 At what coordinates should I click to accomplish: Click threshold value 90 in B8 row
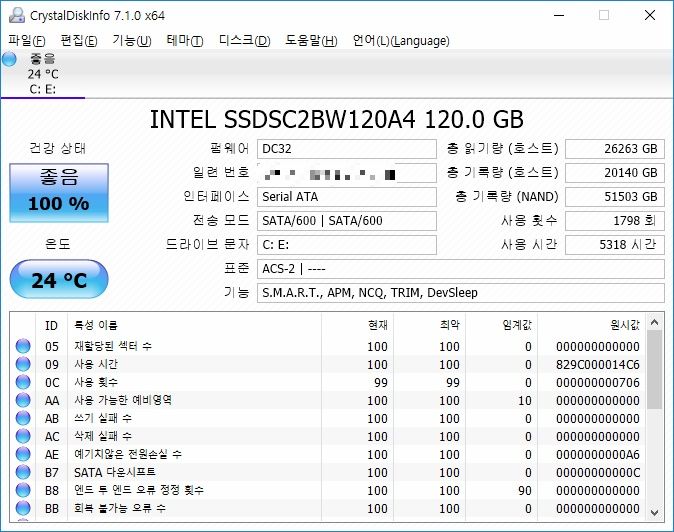pyautogui.click(x=525, y=491)
